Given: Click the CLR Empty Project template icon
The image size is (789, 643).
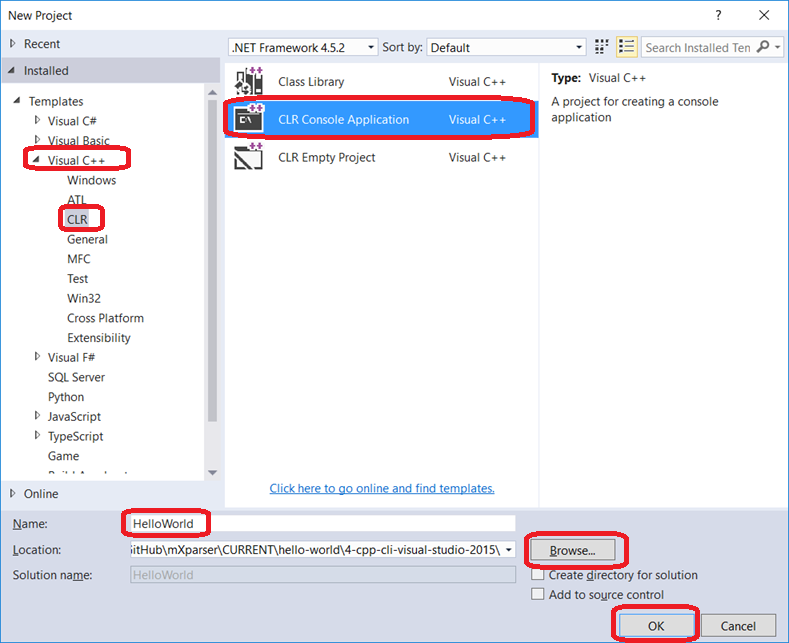Looking at the screenshot, I should pyautogui.click(x=249, y=157).
